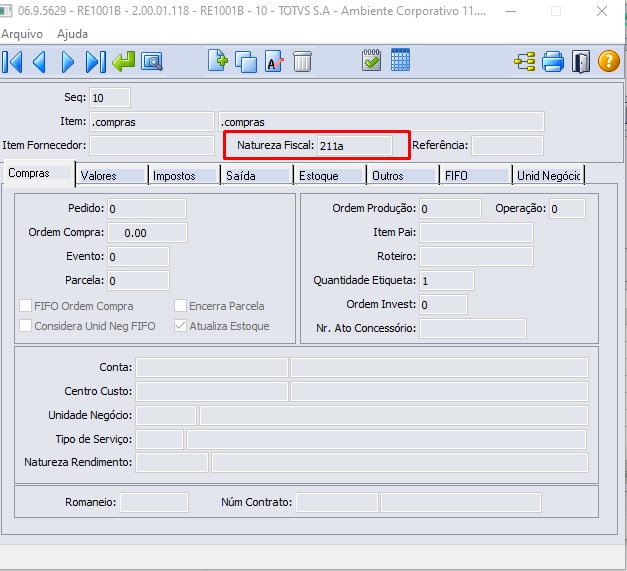Click the Romaneio field
The height and width of the screenshot is (571, 627).
pos(154,503)
